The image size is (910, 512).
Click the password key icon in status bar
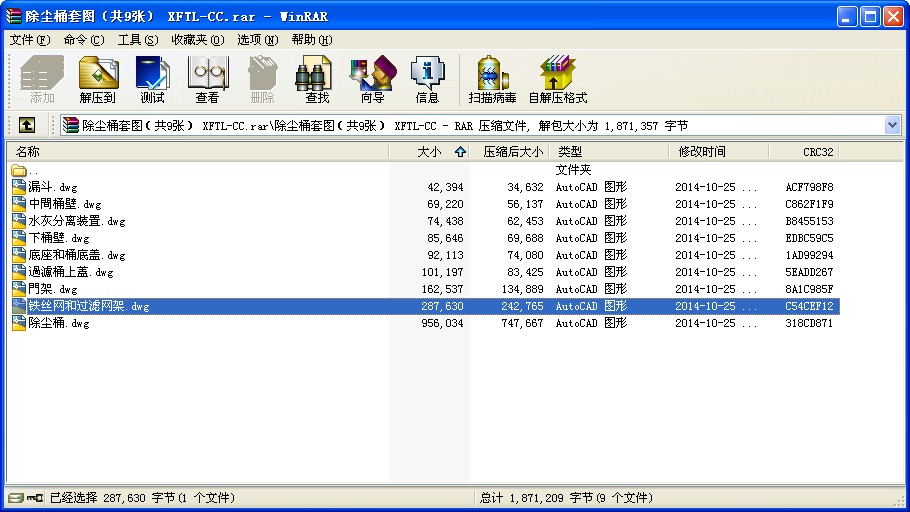point(35,497)
